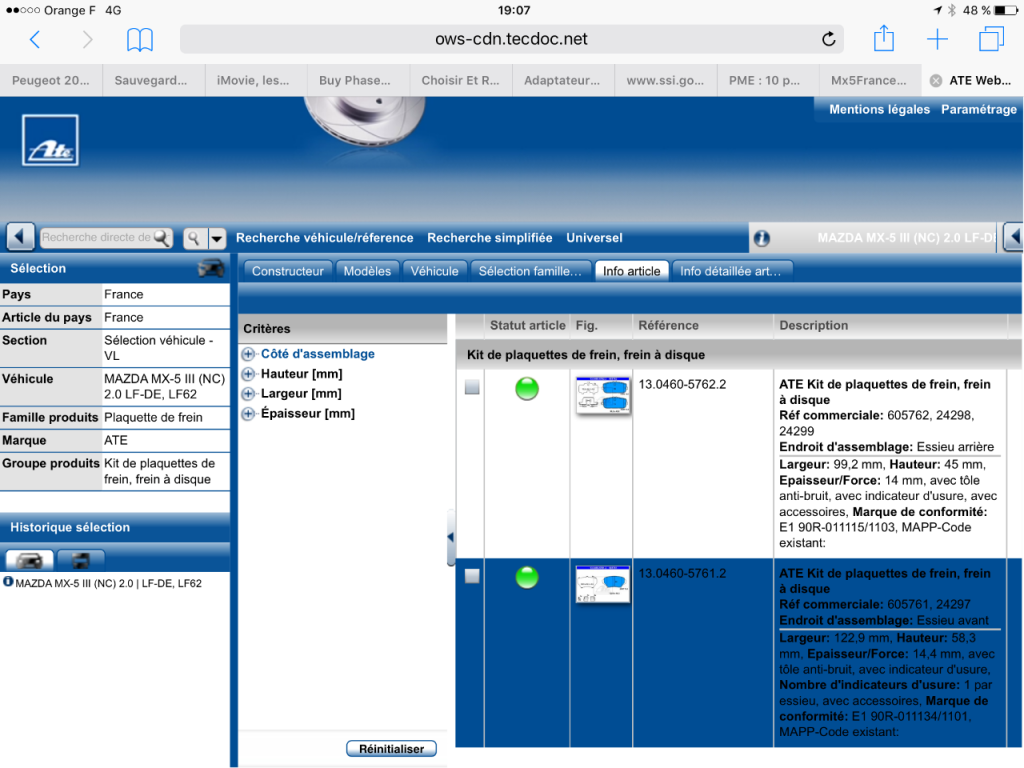Tap the Safari share icon
The height and width of the screenshot is (768, 1024).
[x=884, y=38]
